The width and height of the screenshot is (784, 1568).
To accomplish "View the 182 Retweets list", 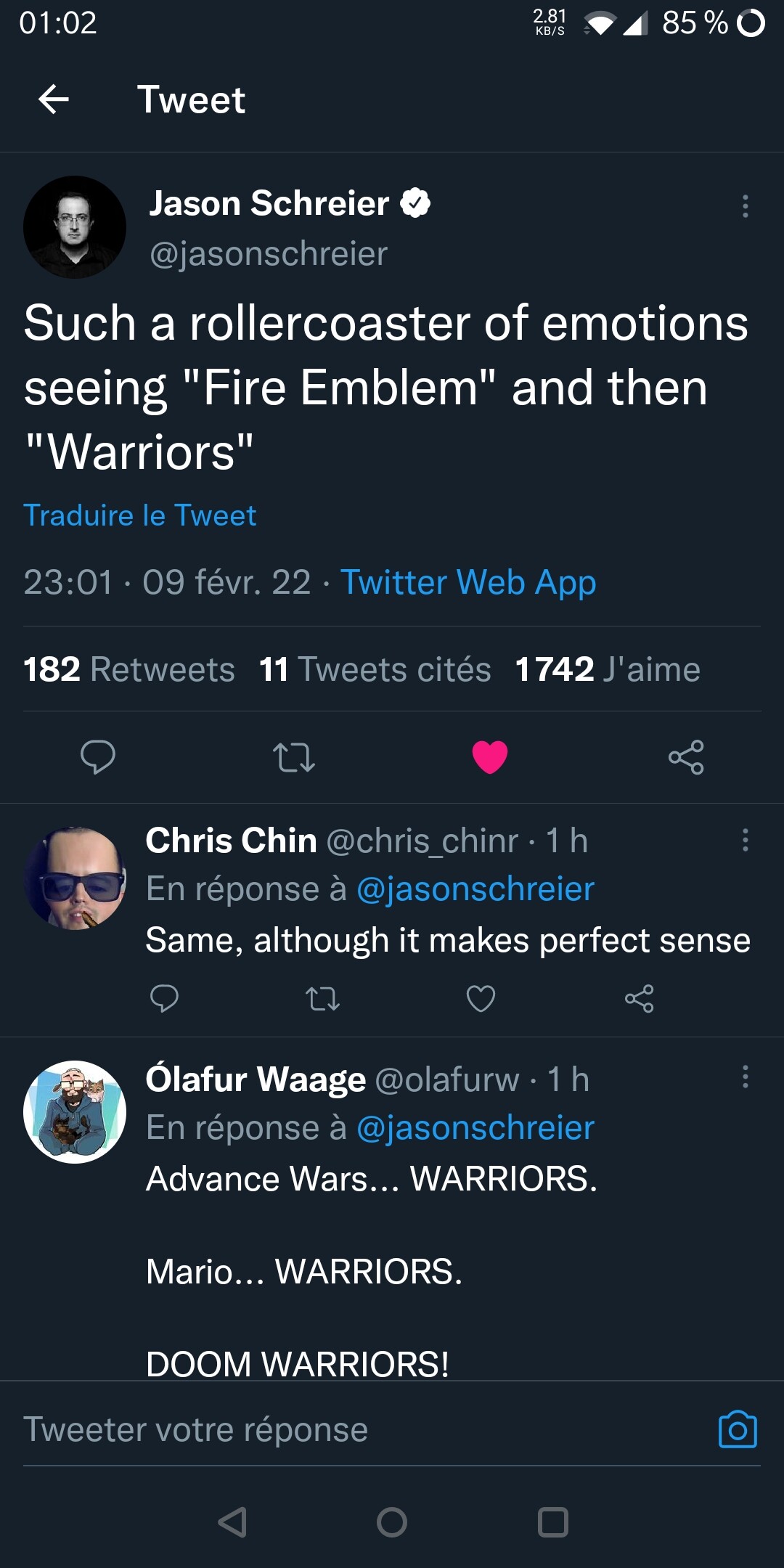I will (x=129, y=669).
